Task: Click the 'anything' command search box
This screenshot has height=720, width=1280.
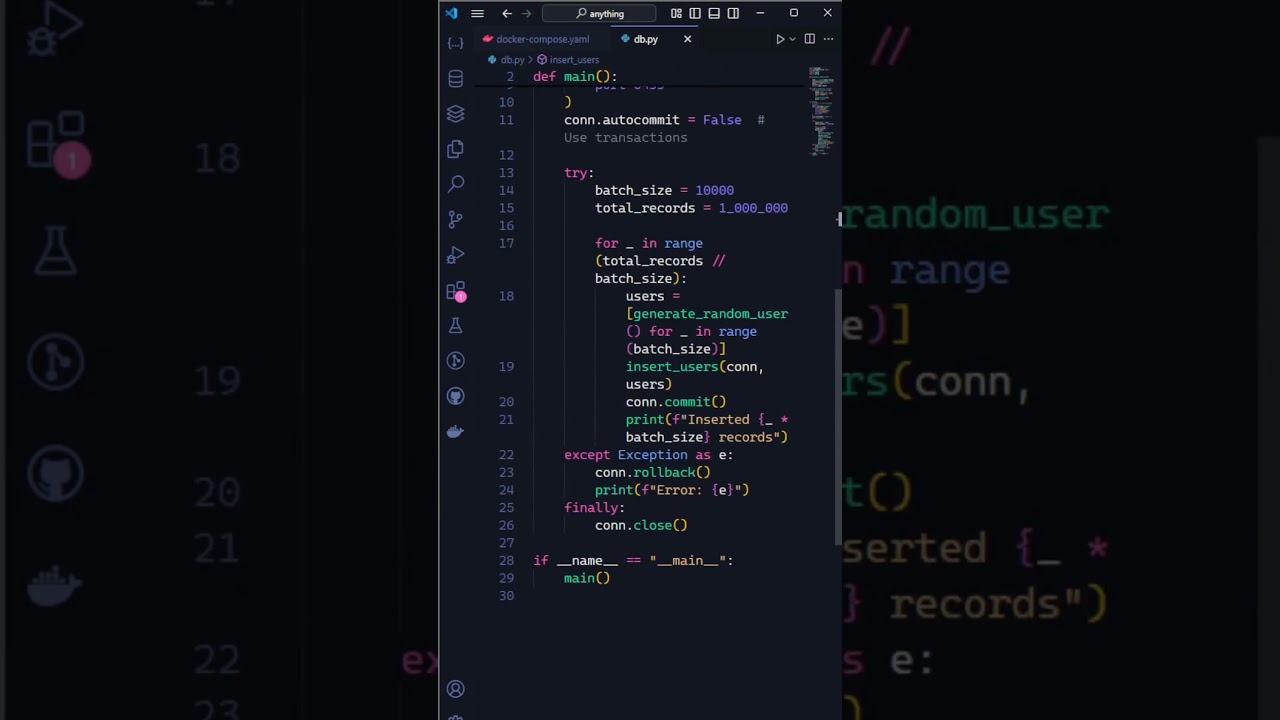Action: (599, 13)
